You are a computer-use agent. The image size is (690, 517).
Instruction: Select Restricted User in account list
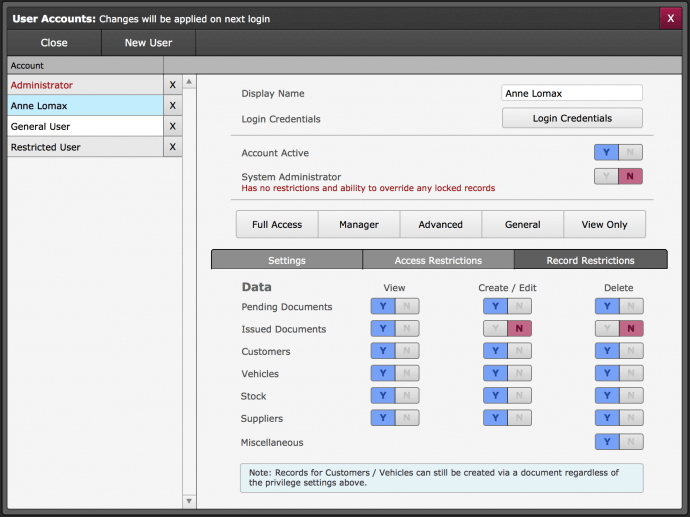84,147
